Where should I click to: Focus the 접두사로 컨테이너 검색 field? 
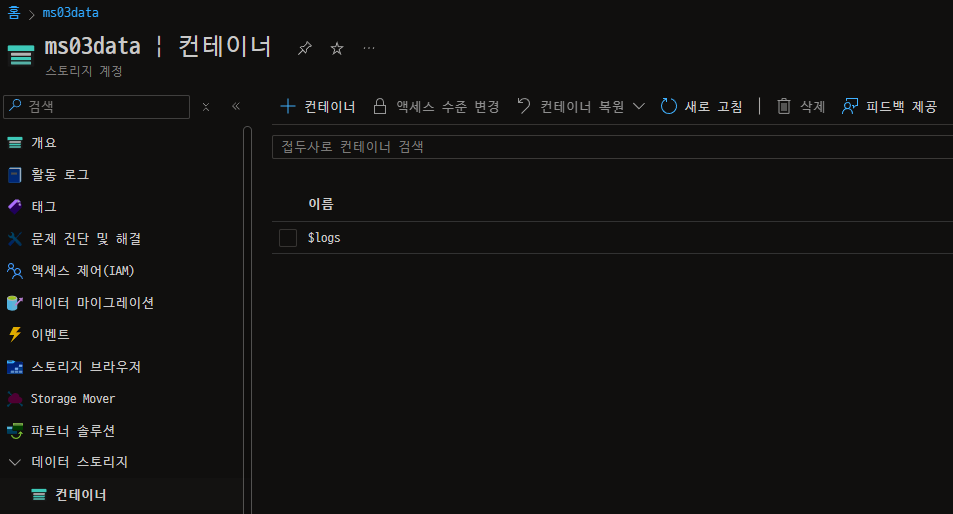pos(613,147)
